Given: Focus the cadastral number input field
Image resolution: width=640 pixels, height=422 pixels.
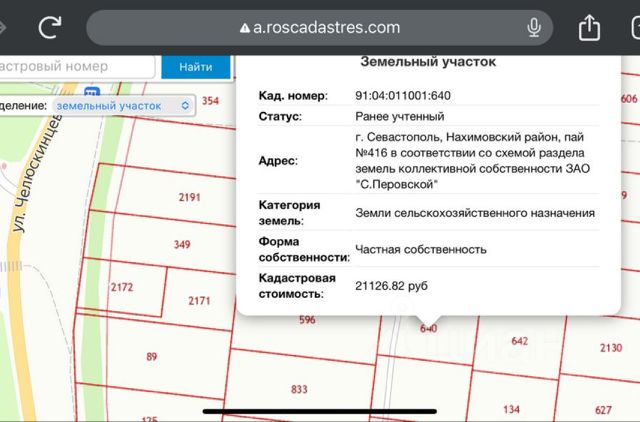Looking at the screenshot, I should [76, 66].
